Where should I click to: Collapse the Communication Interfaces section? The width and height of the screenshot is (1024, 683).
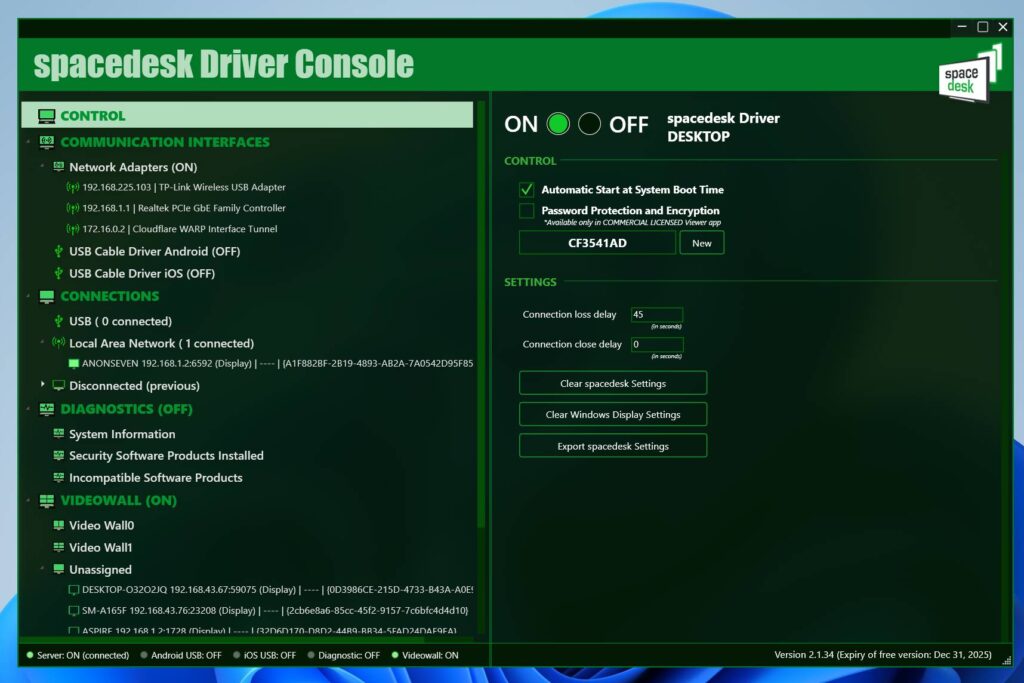tap(29, 142)
